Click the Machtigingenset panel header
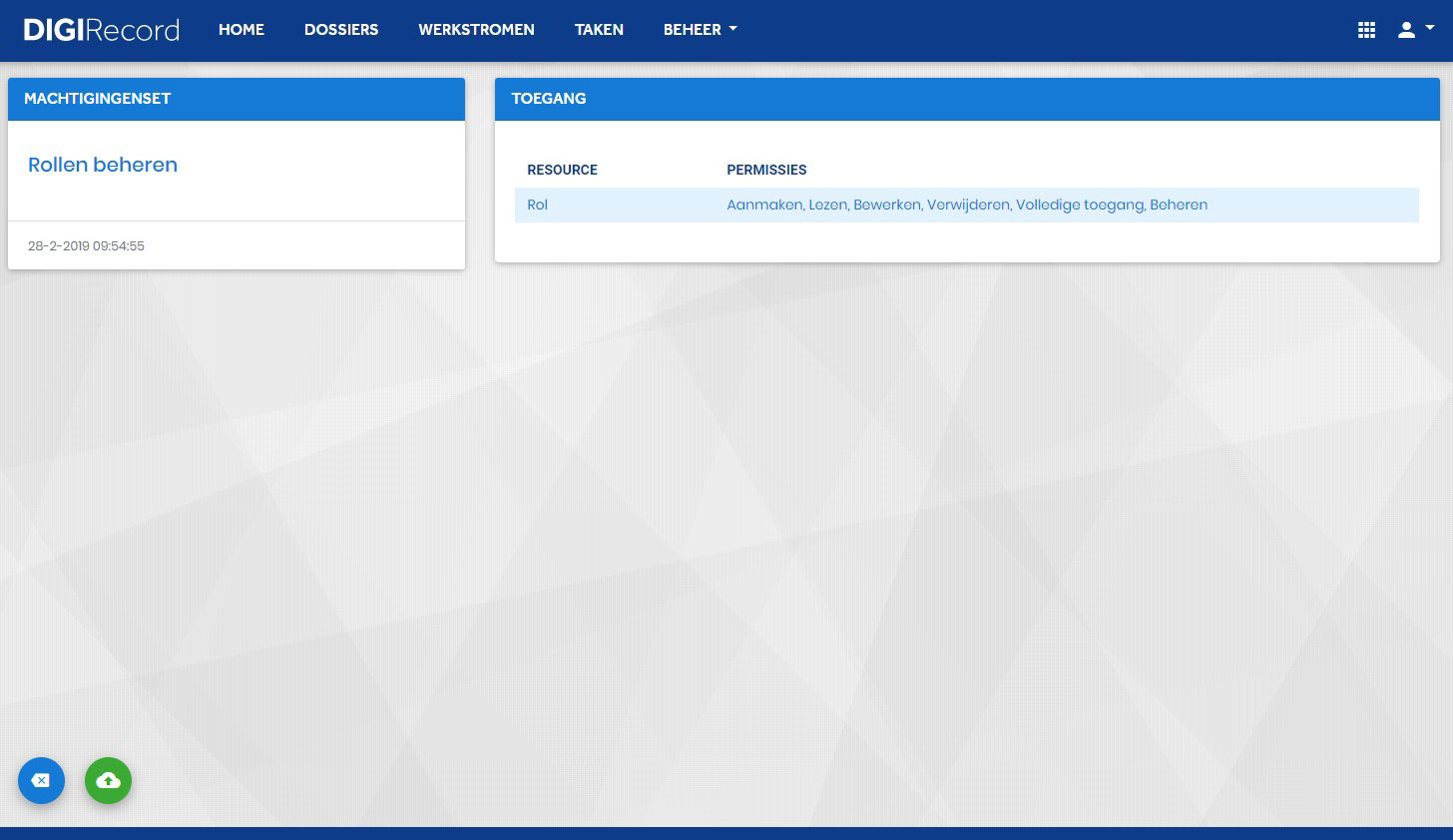 click(x=237, y=99)
